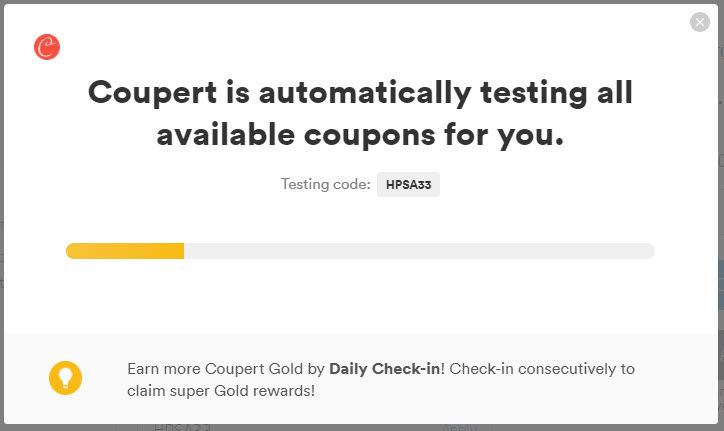Click the partially hidden HPSA32 code behind popup

coord(182,427)
